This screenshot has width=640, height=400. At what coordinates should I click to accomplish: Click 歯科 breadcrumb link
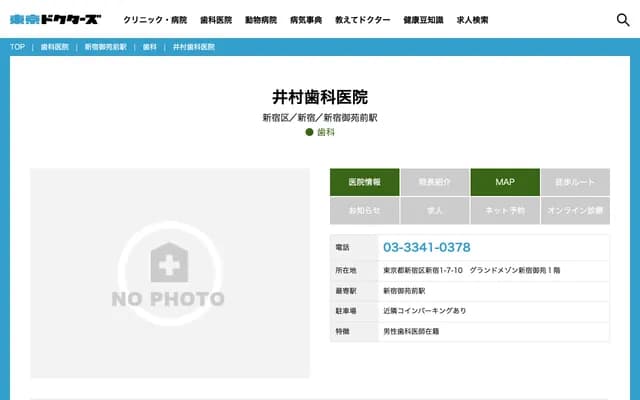[x=149, y=47]
